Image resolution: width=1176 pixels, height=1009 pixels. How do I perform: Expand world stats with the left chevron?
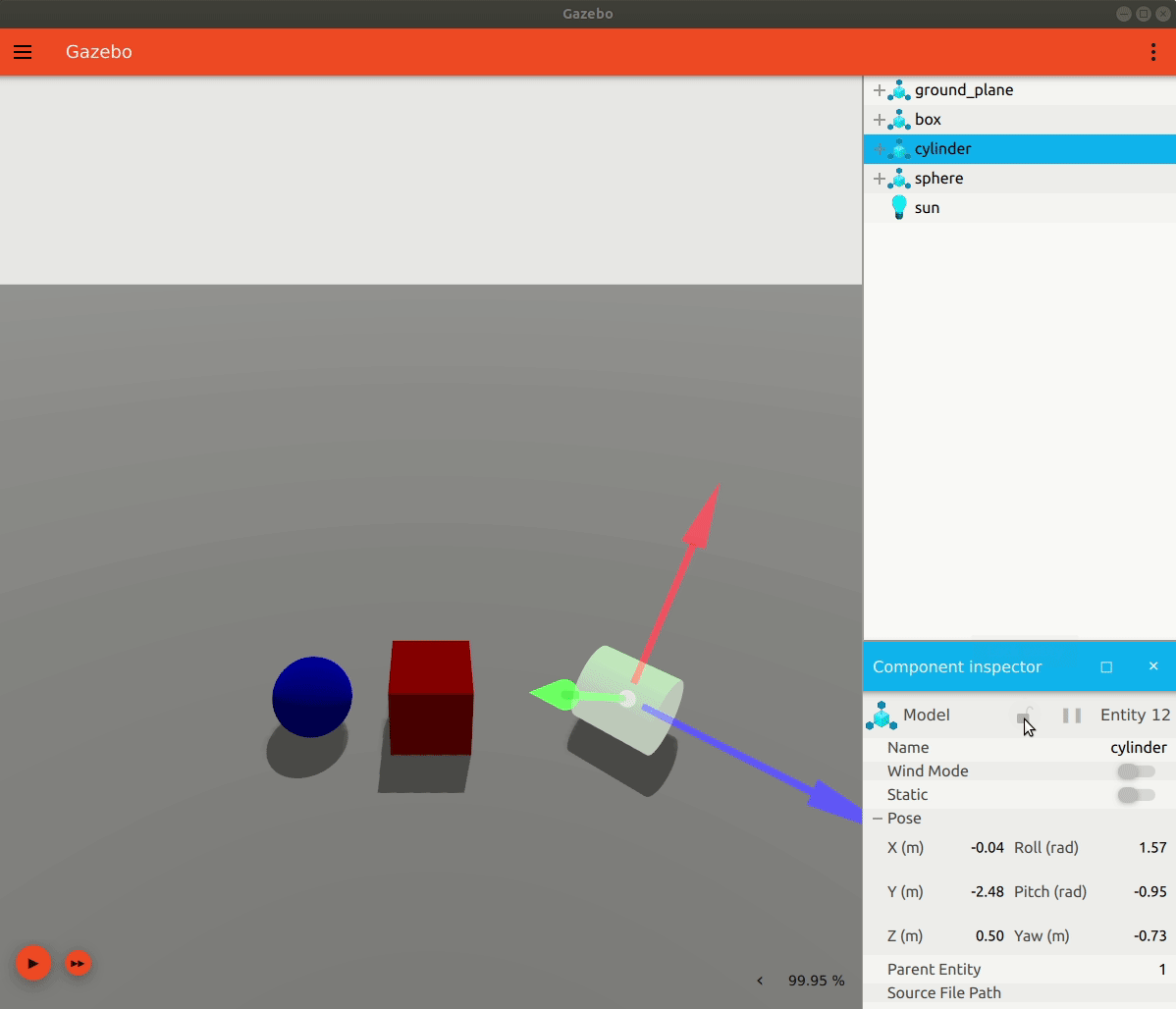(x=760, y=981)
